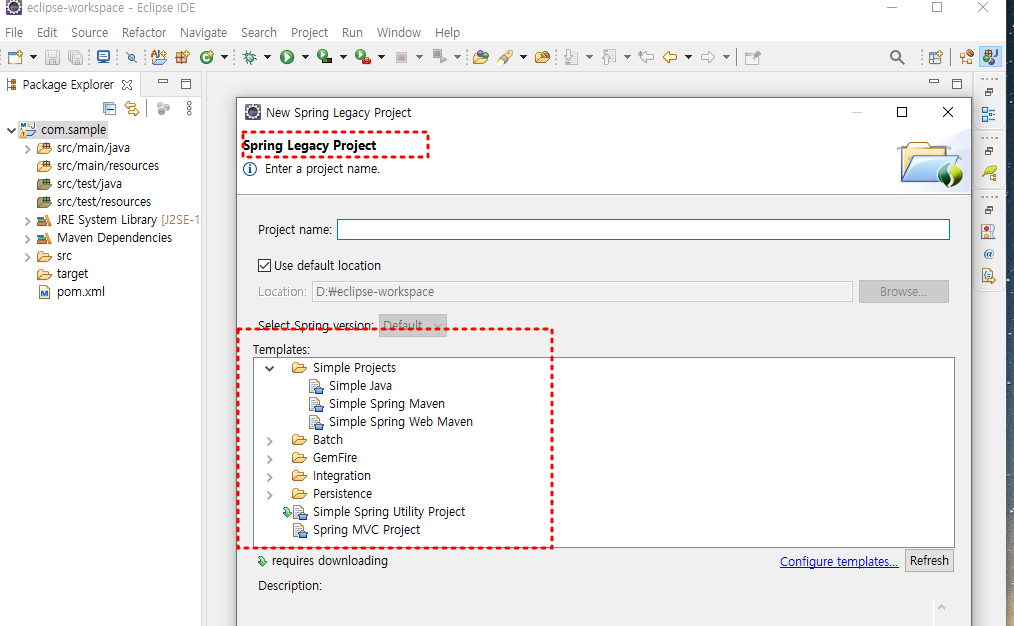The image size is (1014, 626).
Task: Select Simple Spring Utility Project template
Action: pyautogui.click(x=389, y=512)
